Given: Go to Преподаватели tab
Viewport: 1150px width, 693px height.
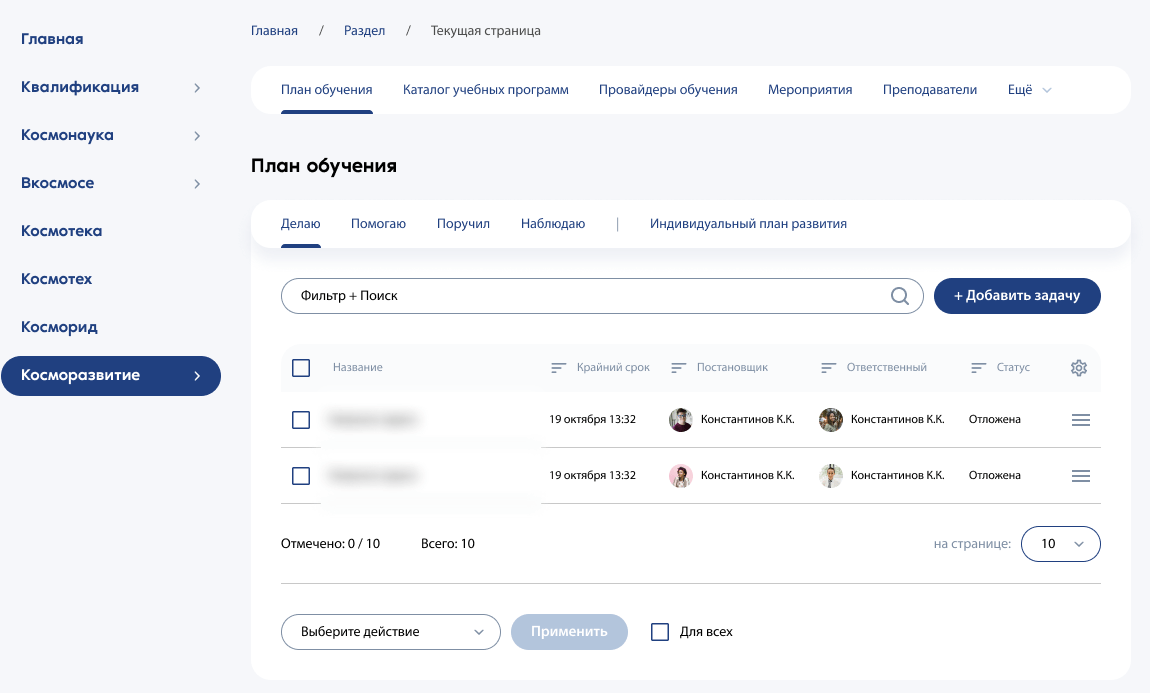Looking at the screenshot, I should click(930, 90).
